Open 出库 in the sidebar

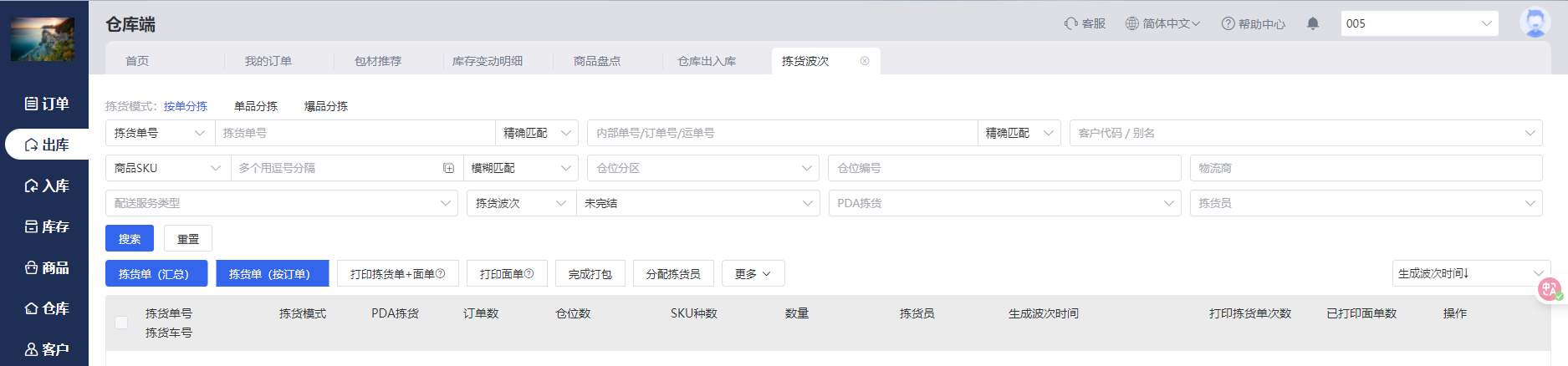click(47, 145)
